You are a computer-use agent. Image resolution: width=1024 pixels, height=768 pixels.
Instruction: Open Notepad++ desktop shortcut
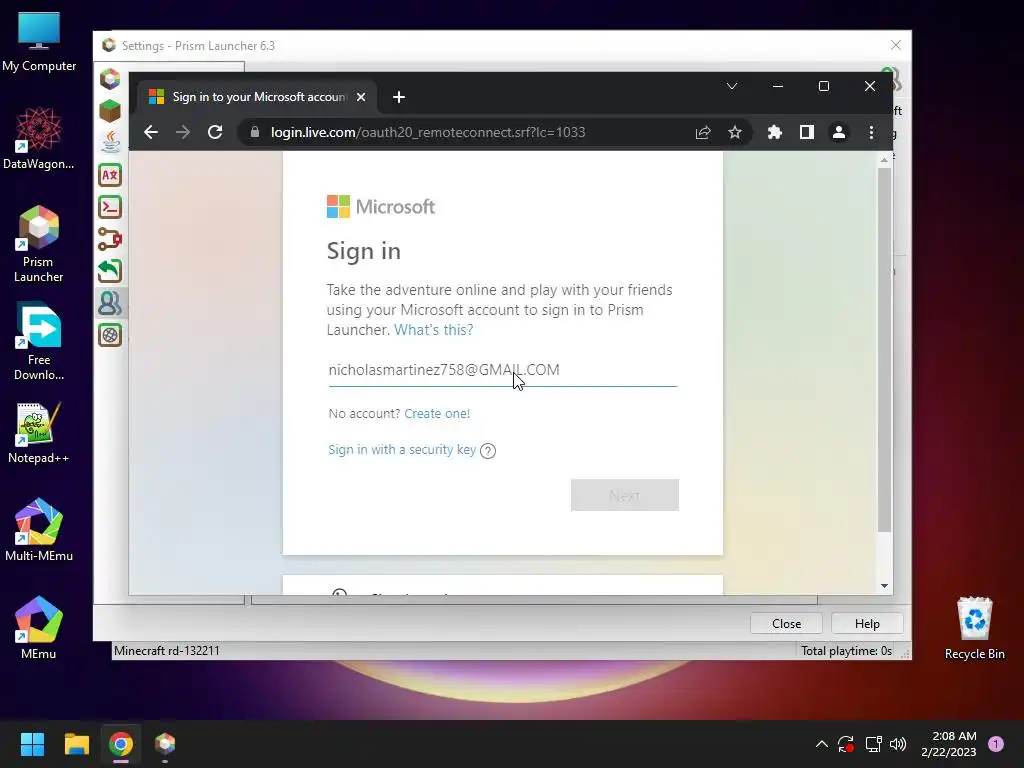coord(39,432)
